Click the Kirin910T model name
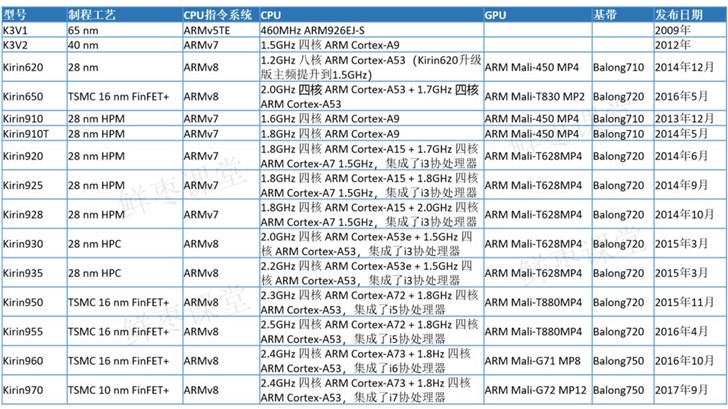This screenshot has height=409, width=728. (x=27, y=133)
